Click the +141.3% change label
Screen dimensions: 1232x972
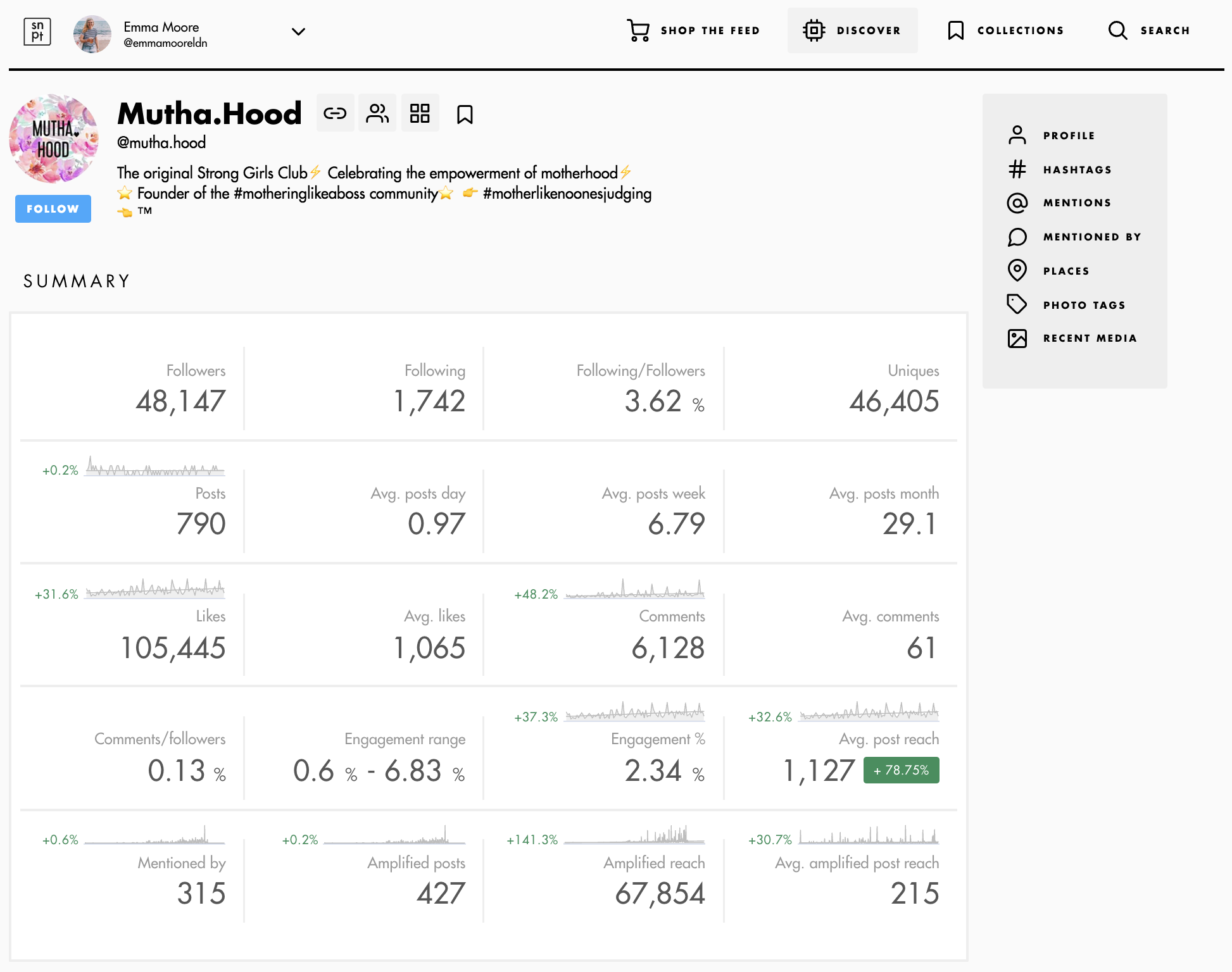click(532, 840)
